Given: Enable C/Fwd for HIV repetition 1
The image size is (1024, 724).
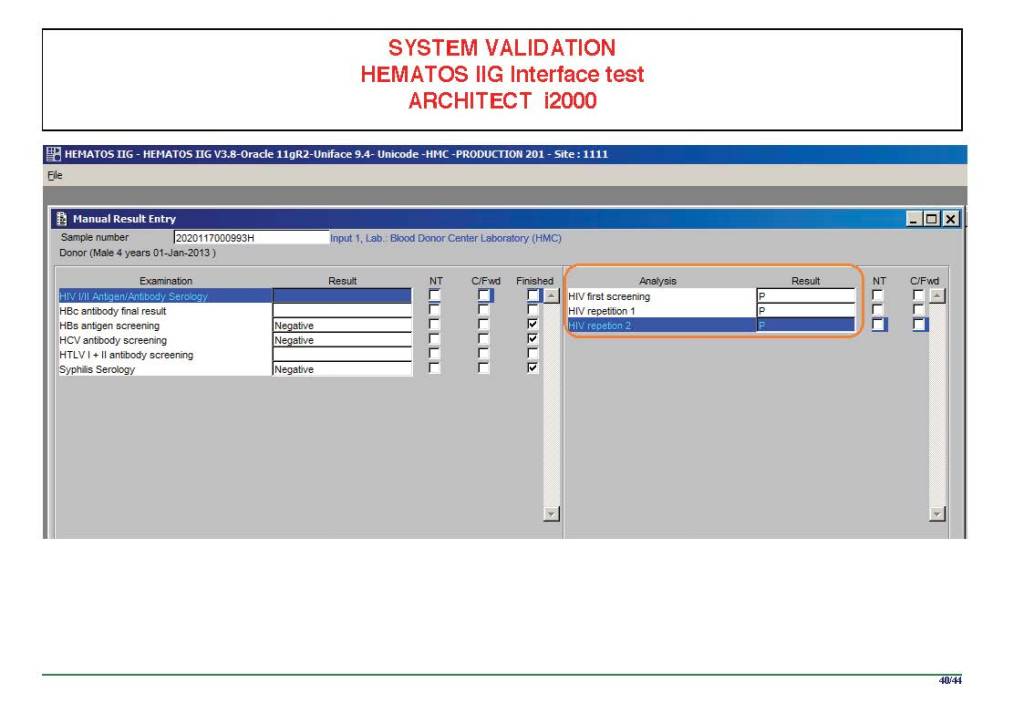Looking at the screenshot, I should [x=919, y=311].
